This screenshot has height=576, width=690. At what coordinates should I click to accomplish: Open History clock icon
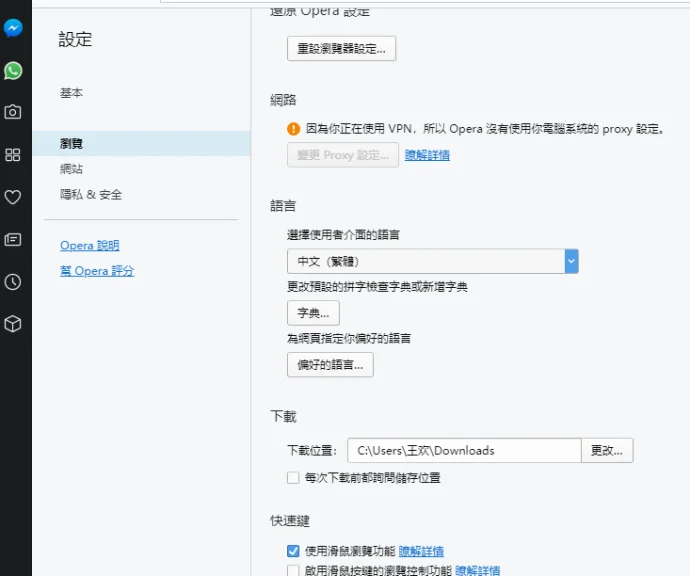click(13, 282)
